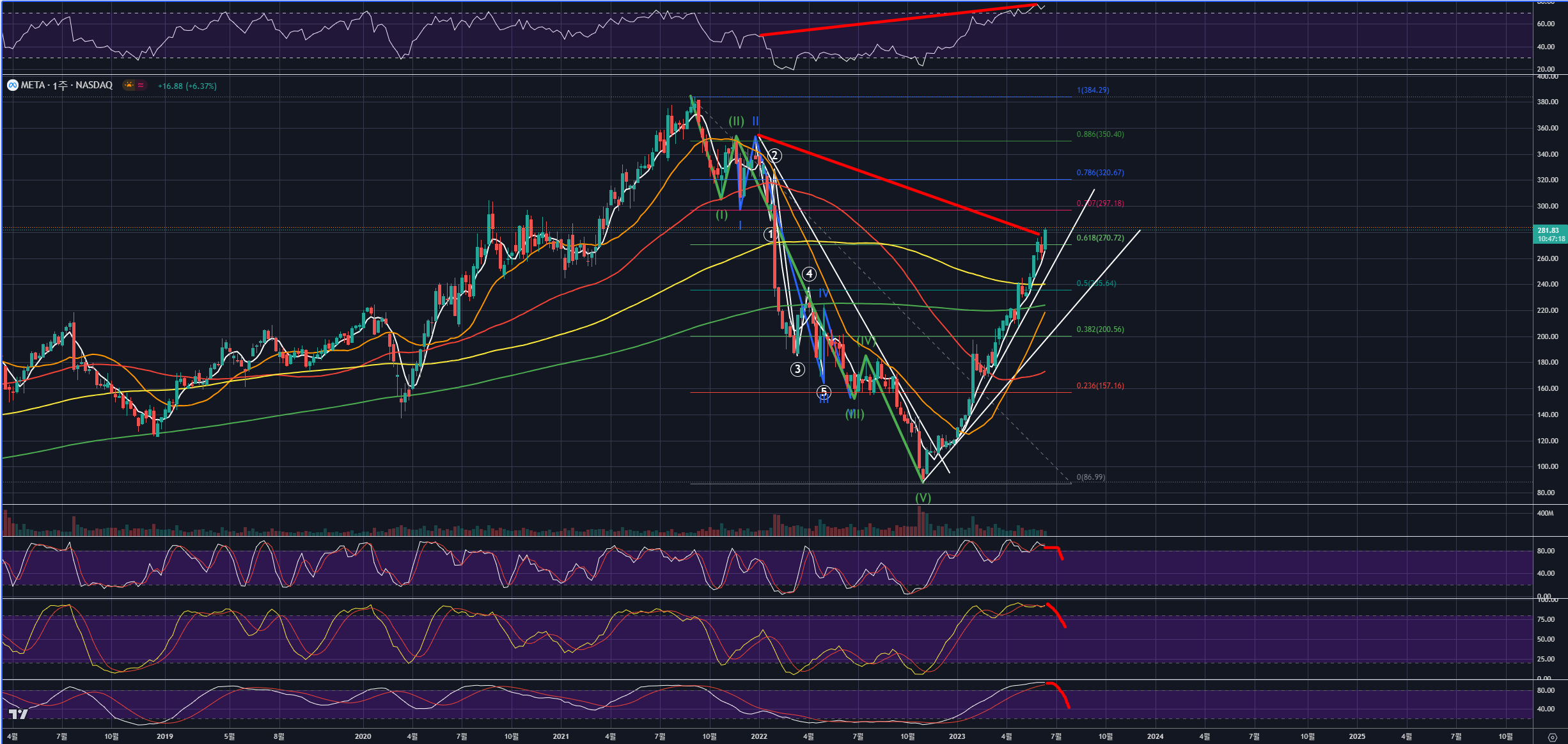Click the 400M volume scale label
1568x744 pixels.
(x=1545, y=513)
